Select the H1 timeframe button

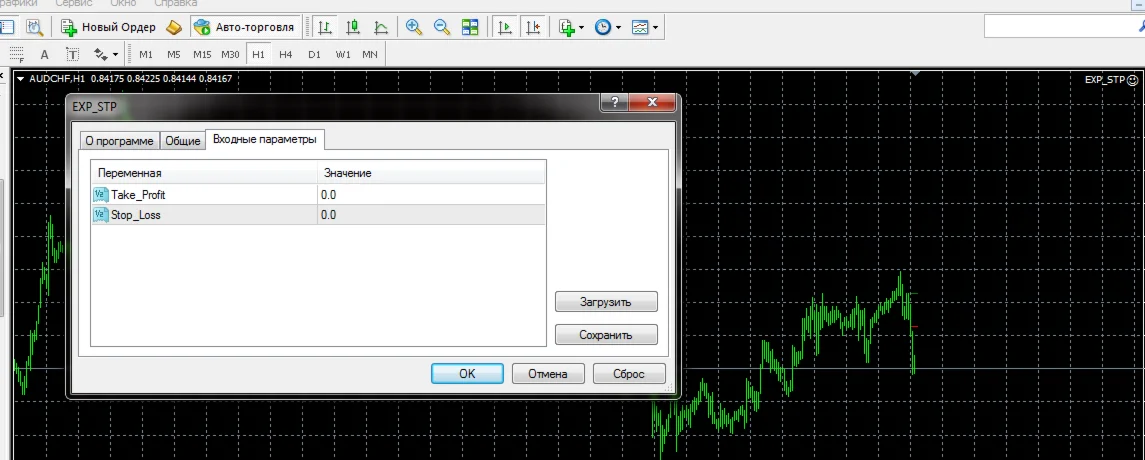(259, 55)
